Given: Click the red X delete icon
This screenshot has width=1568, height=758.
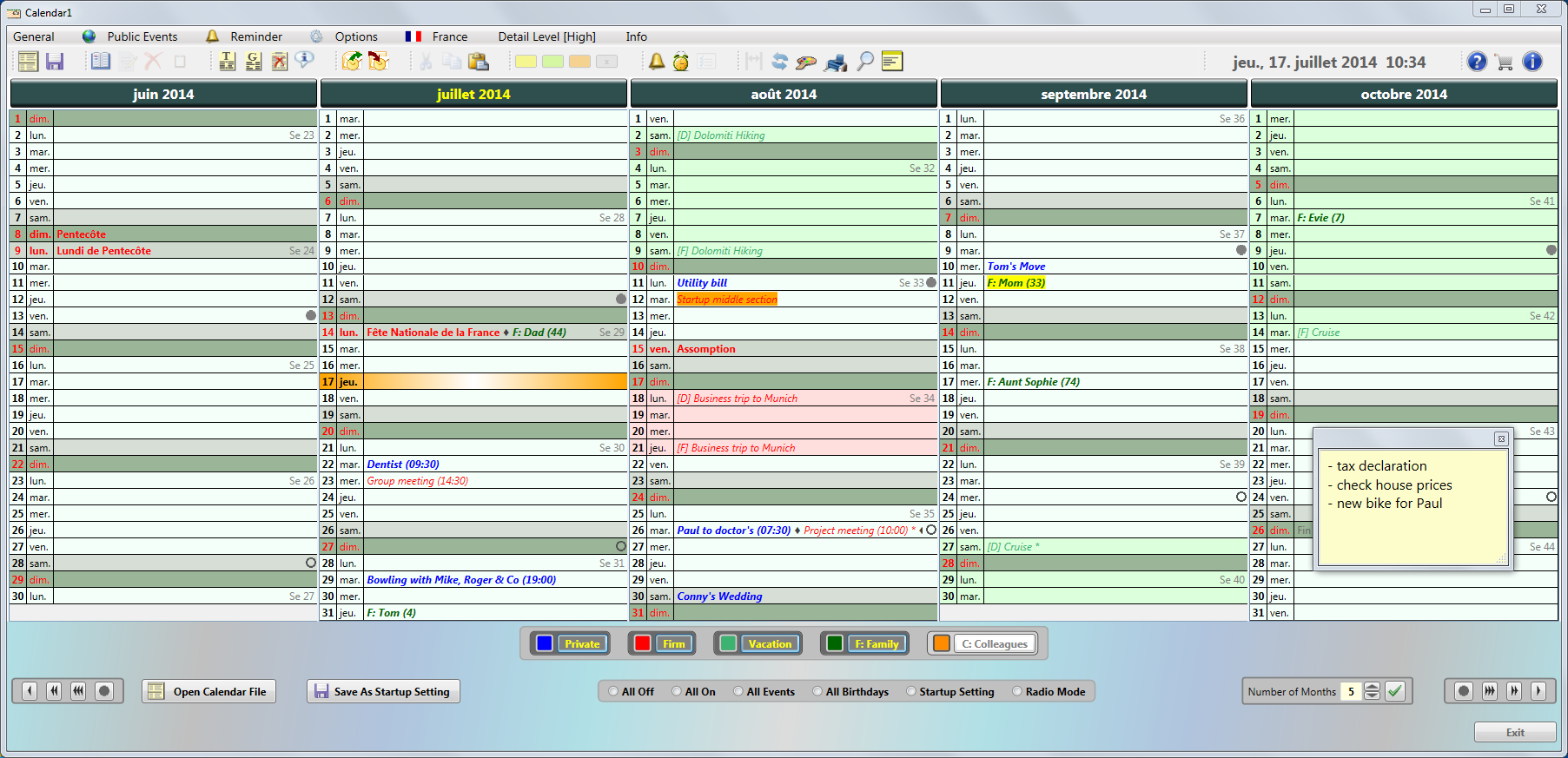Looking at the screenshot, I should pyautogui.click(x=153, y=62).
